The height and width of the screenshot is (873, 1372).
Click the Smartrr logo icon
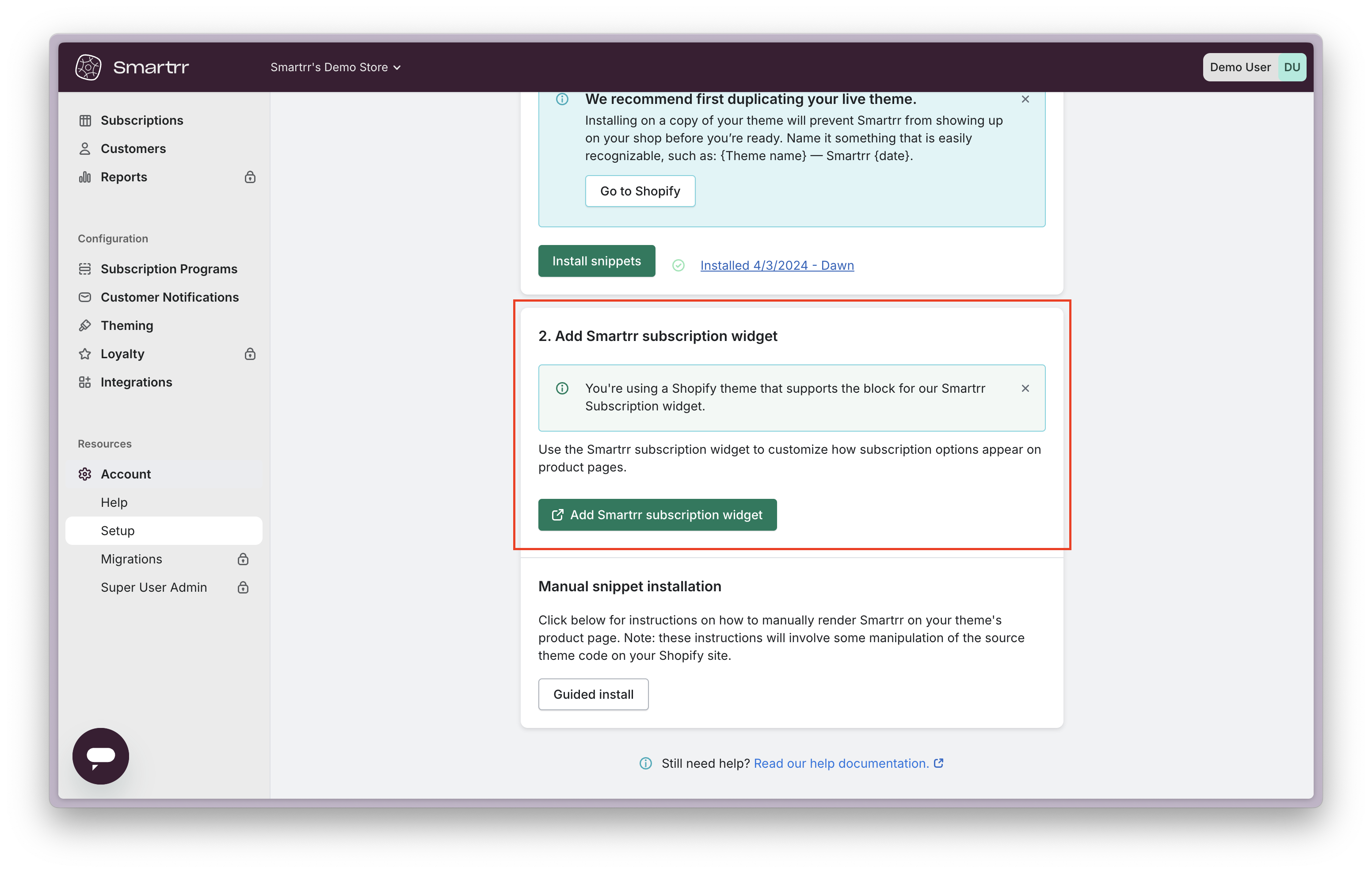pos(88,67)
